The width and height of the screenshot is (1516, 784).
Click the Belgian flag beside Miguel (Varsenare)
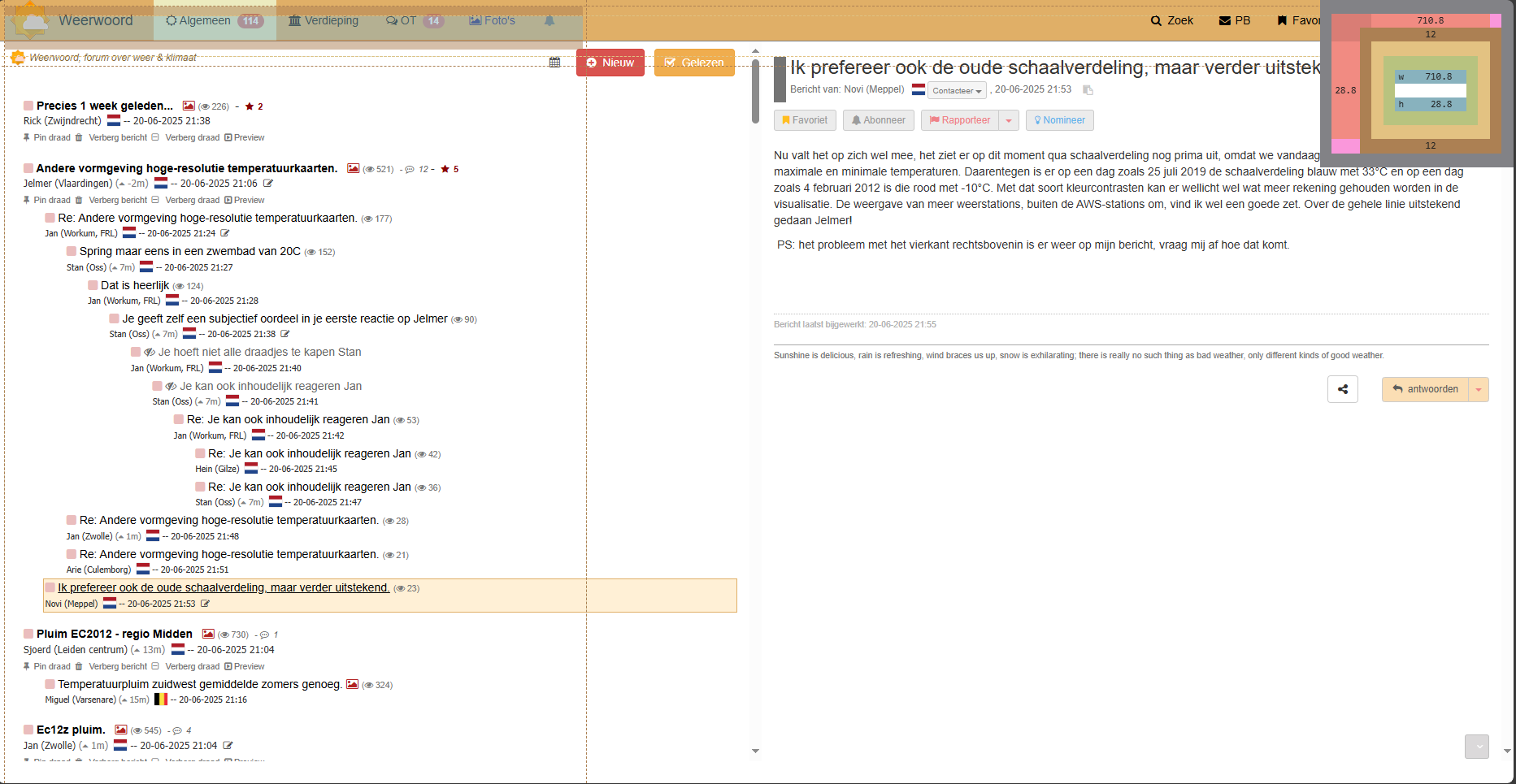(x=161, y=699)
